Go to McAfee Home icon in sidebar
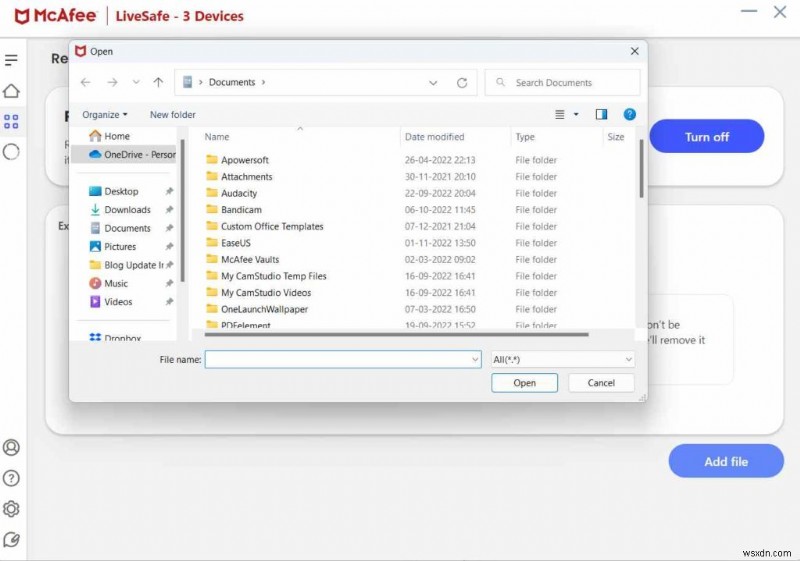Viewport: 800px width, 561px height. [x=11, y=91]
